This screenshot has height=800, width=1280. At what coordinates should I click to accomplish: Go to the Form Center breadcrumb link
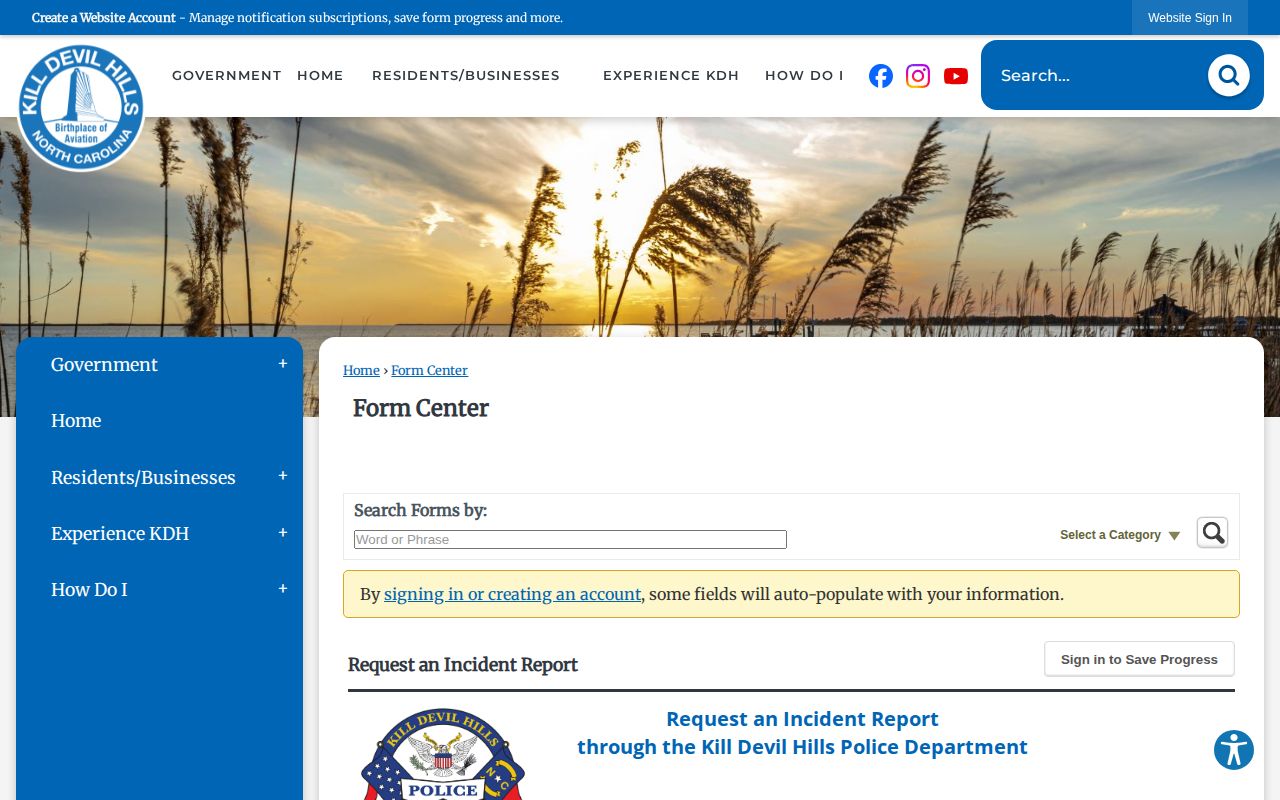point(429,370)
